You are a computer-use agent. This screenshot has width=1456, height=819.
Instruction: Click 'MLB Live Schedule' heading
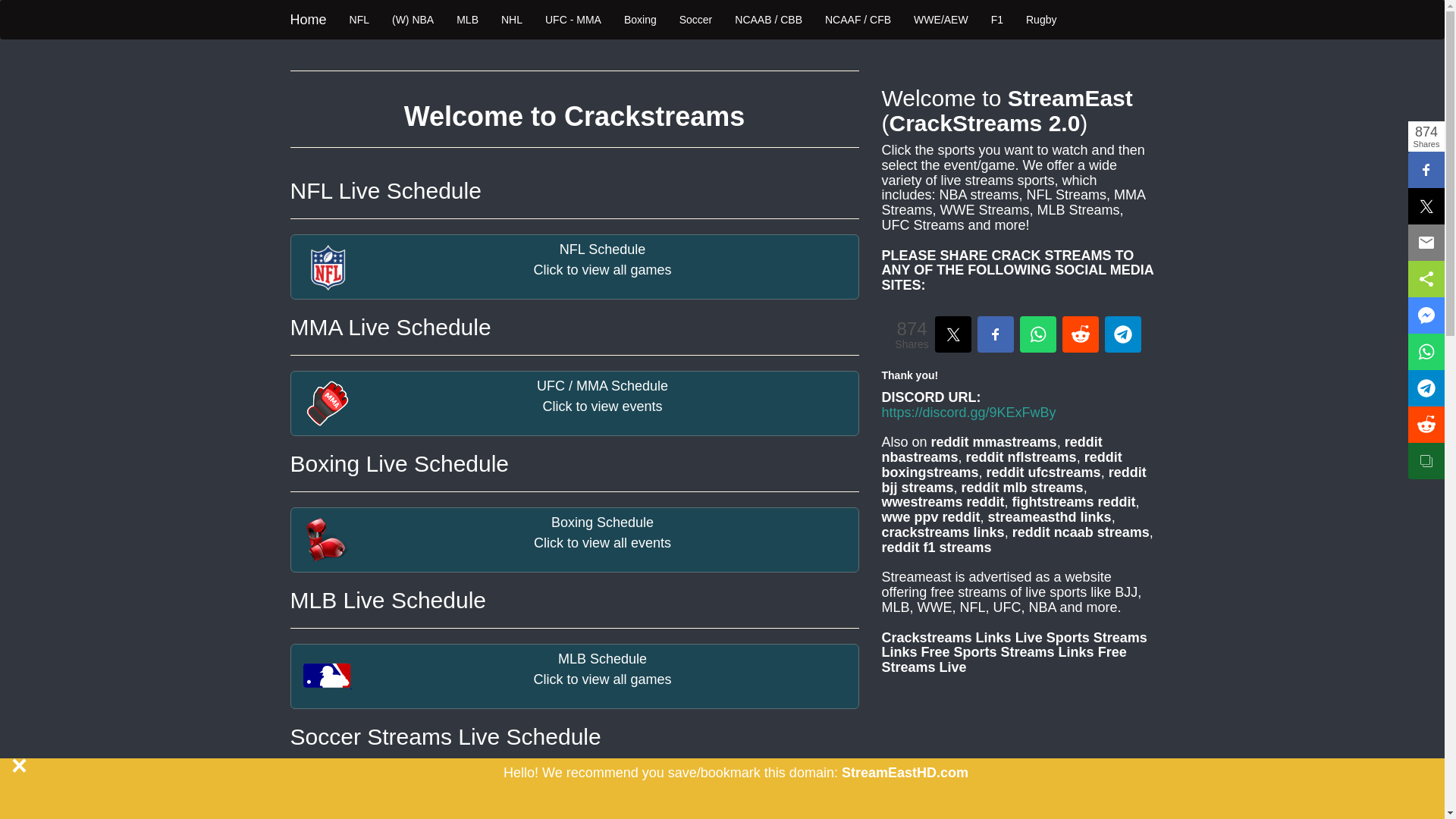[x=388, y=601]
